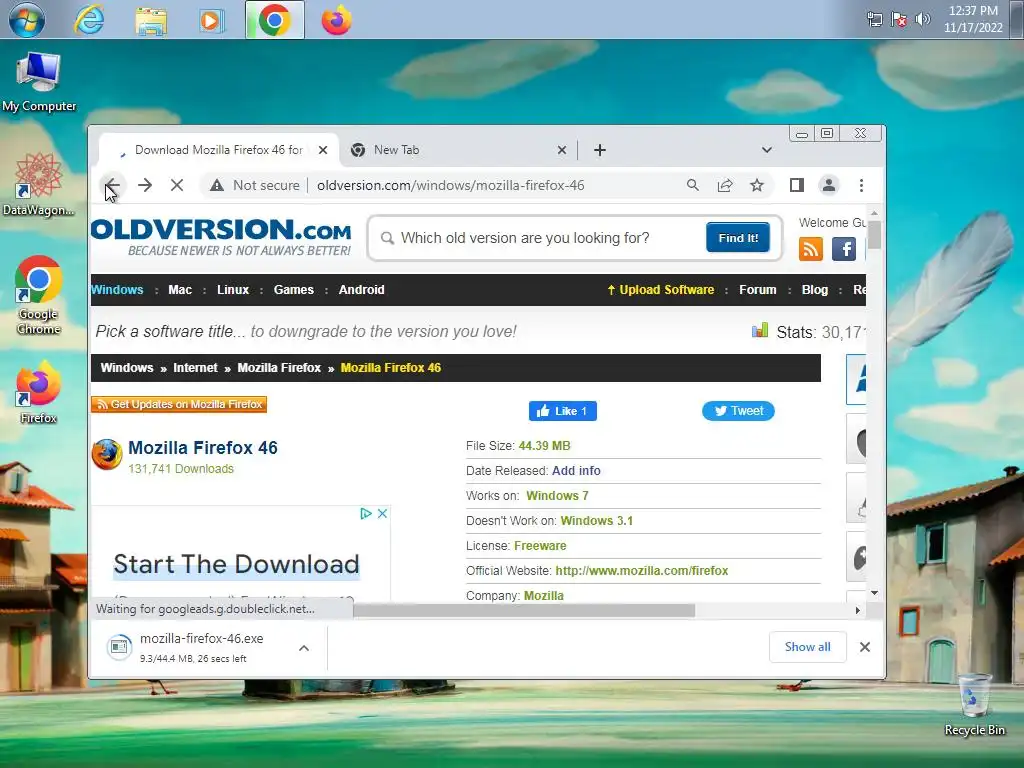Open the mozilla.com/firefox official website link
Image resolution: width=1024 pixels, height=768 pixels.
641,571
